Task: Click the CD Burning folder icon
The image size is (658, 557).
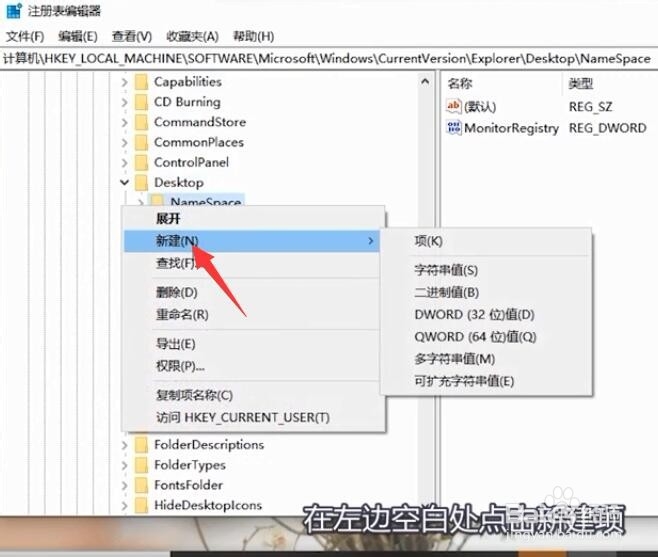Action: [141, 102]
